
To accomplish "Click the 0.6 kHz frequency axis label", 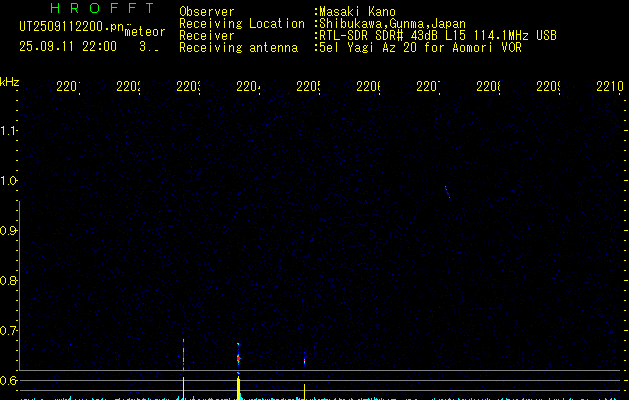I will click(x=8, y=380).
